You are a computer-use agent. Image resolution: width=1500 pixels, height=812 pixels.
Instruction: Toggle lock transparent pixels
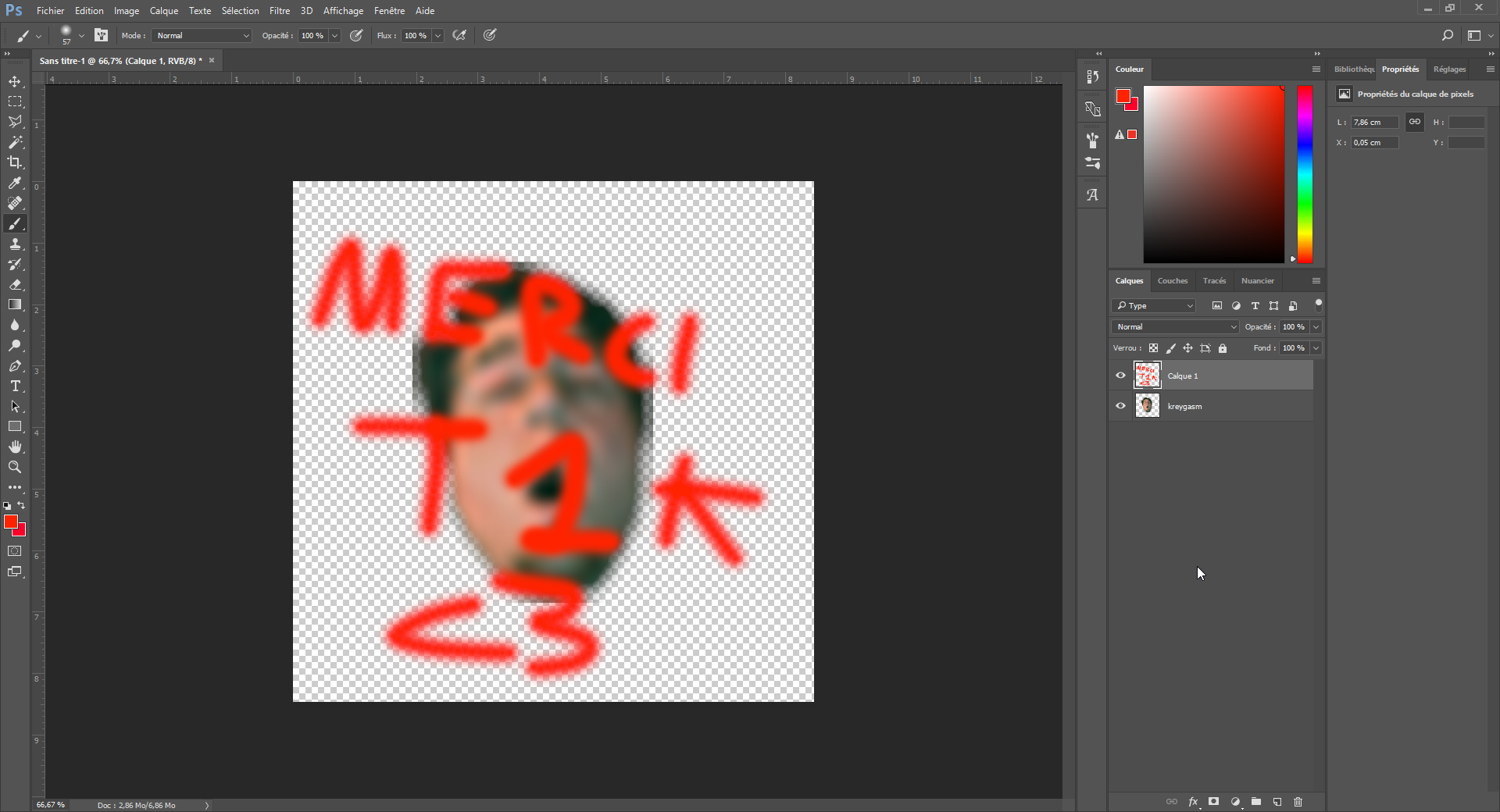[1154, 348]
